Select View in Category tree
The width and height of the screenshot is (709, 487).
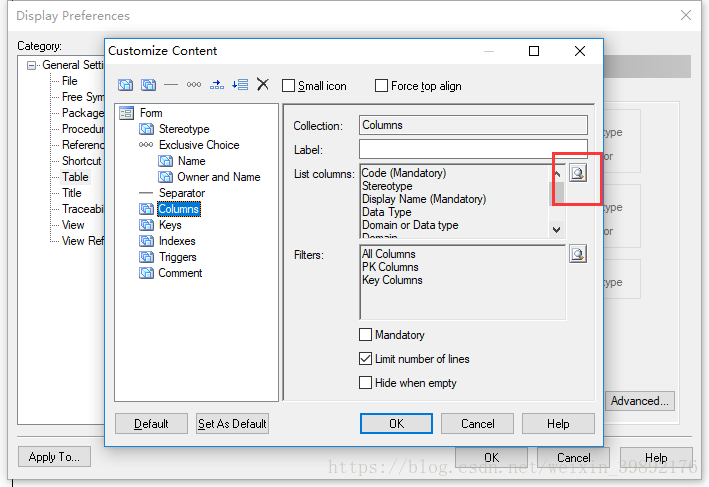tap(73, 225)
